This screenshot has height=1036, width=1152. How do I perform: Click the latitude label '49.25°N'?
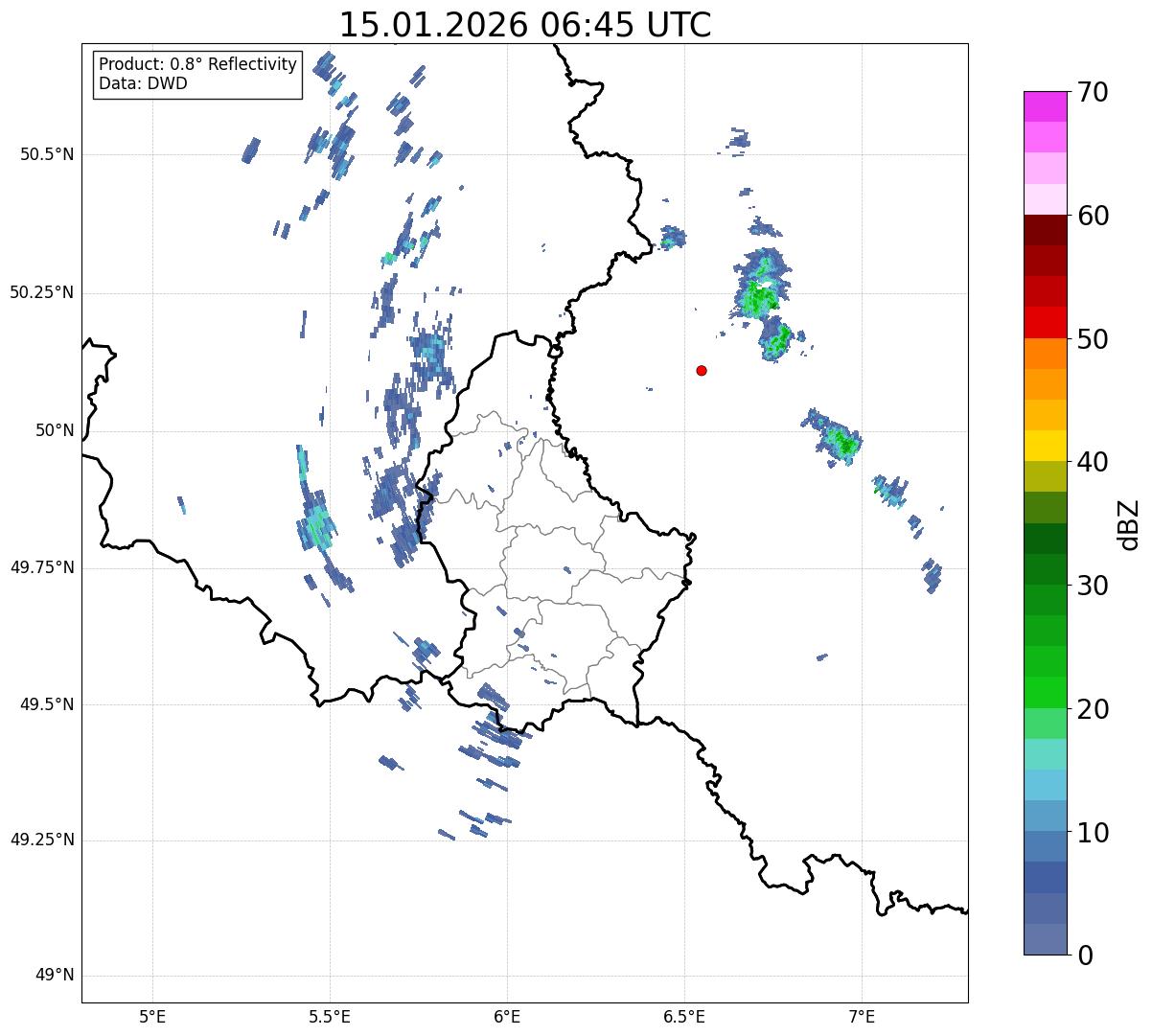click(42, 840)
